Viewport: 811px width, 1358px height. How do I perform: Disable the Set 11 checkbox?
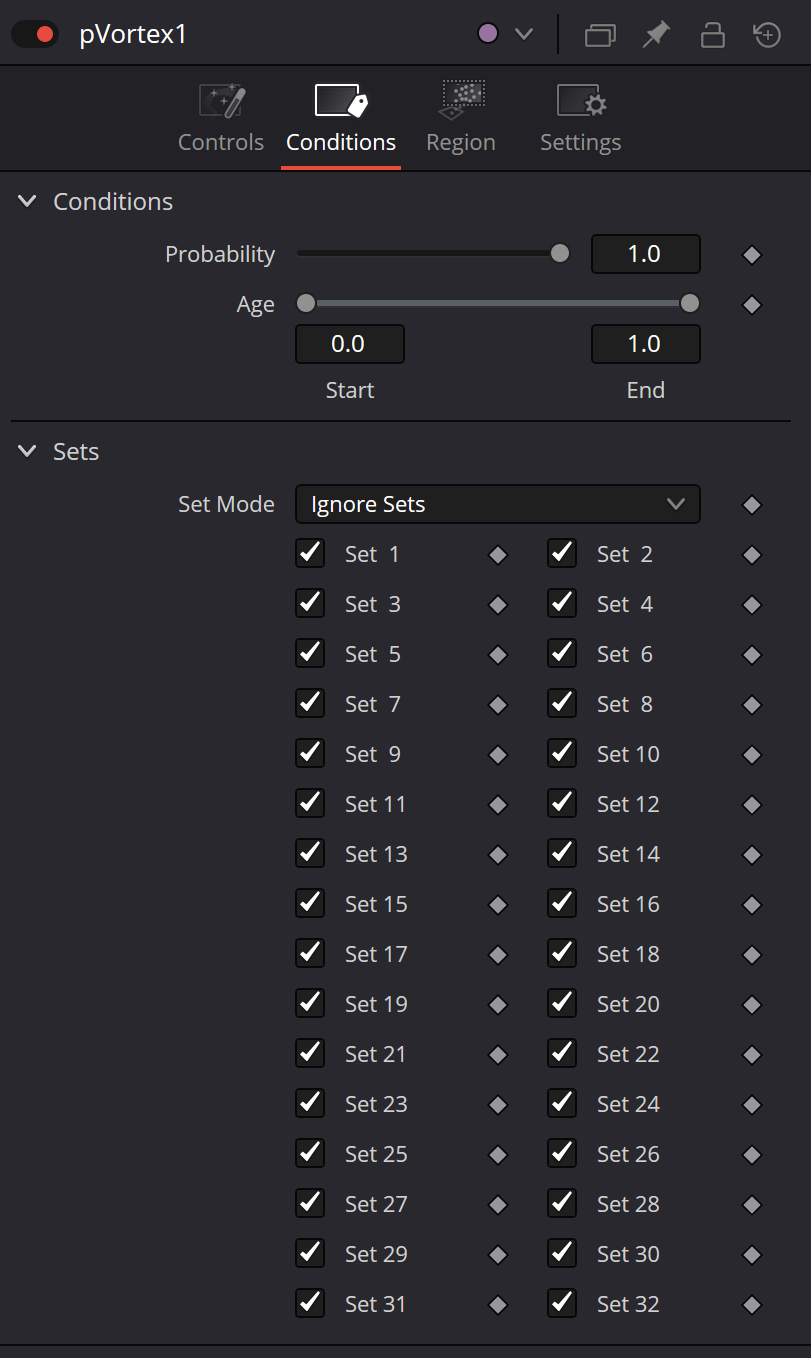pos(310,803)
